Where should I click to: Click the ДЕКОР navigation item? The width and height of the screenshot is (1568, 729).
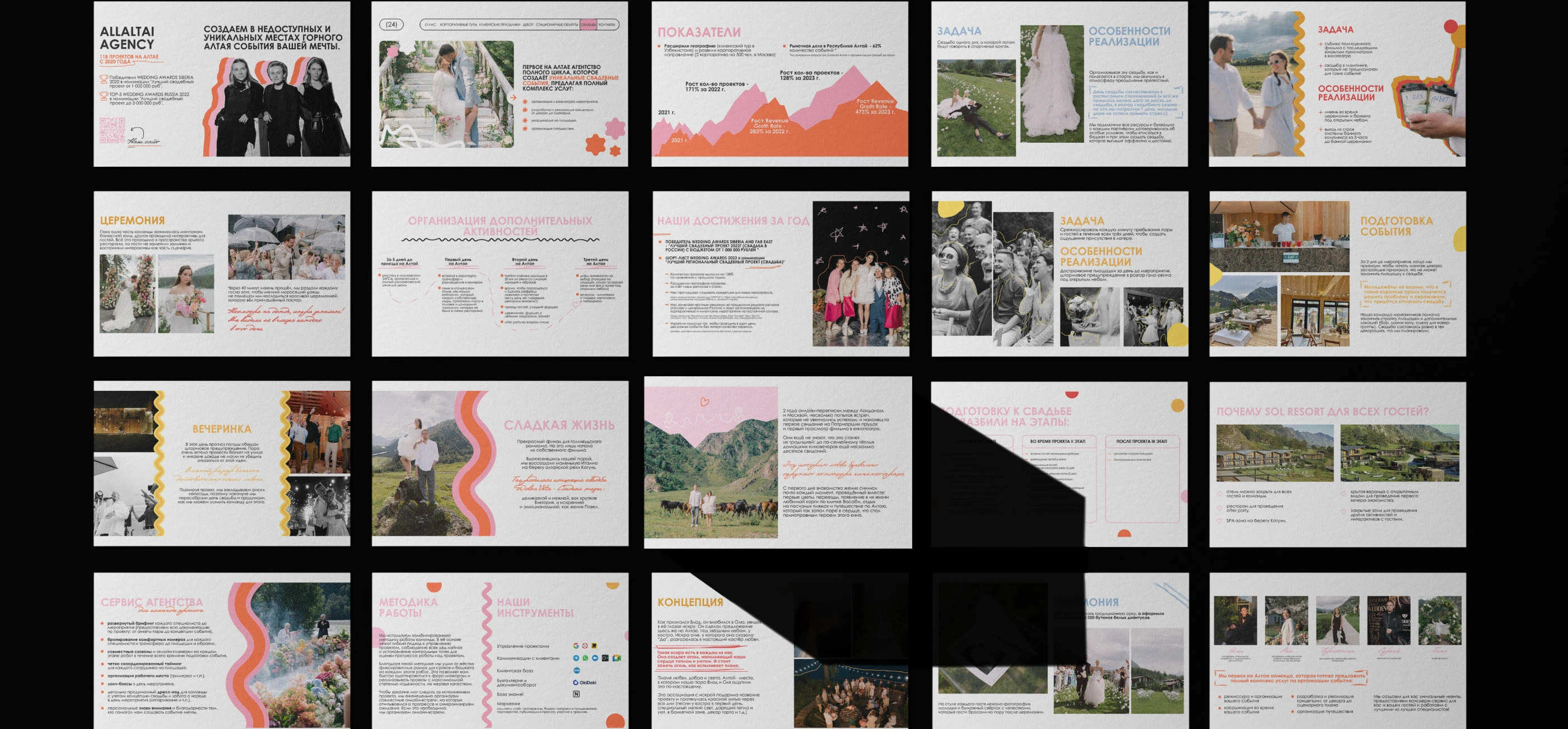(x=528, y=25)
